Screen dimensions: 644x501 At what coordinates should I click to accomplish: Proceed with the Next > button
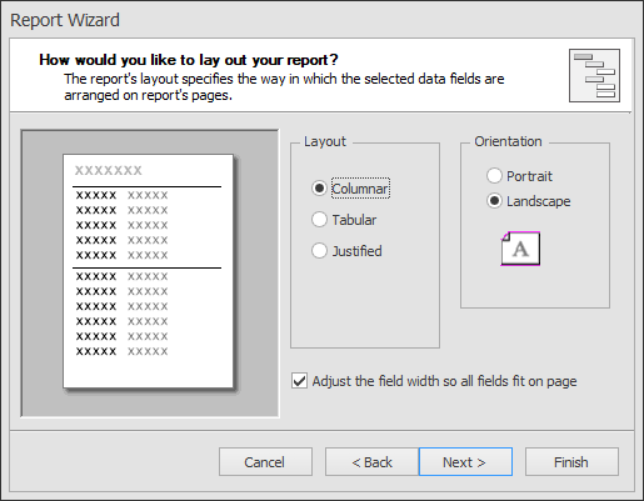(x=465, y=462)
